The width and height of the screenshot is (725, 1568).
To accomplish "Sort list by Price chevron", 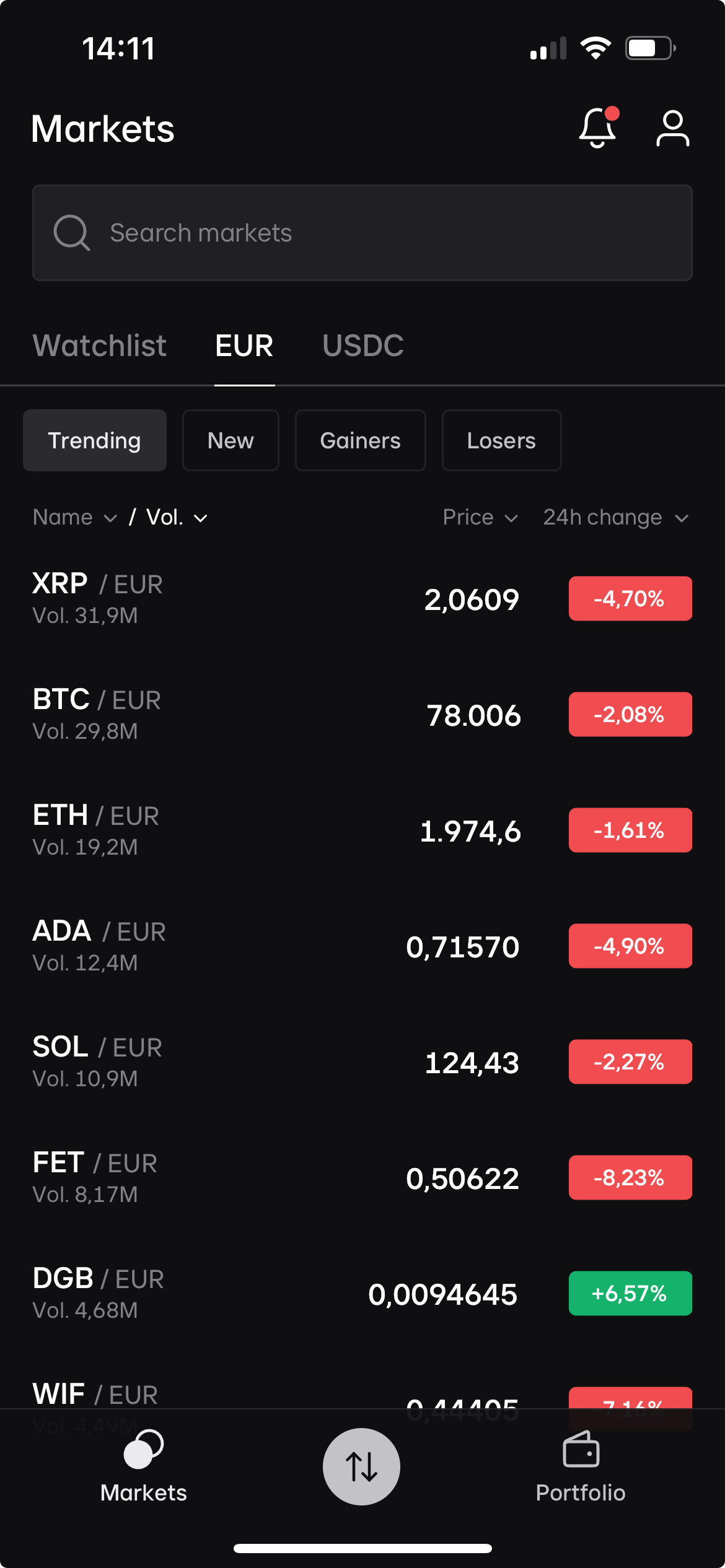I will coord(511,518).
